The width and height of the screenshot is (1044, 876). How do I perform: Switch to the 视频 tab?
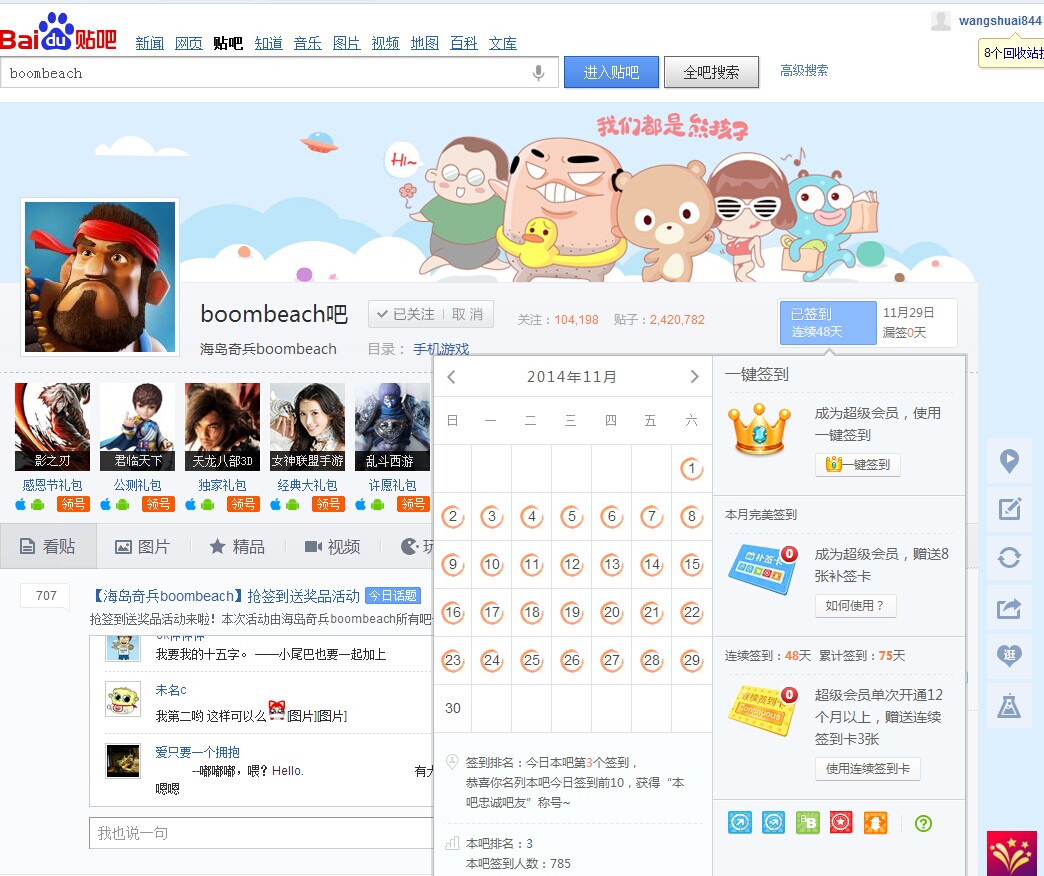[x=332, y=547]
